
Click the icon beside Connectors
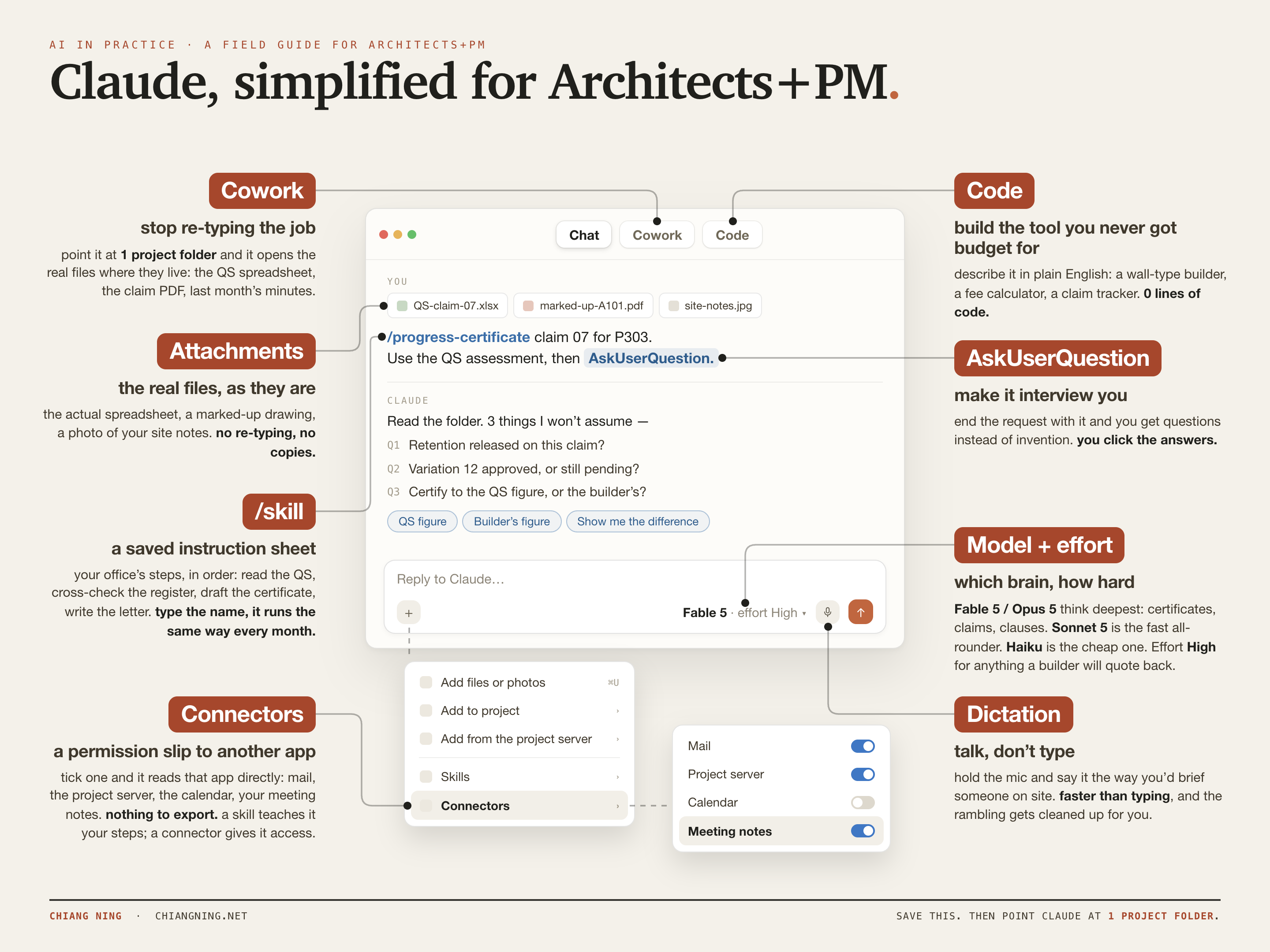pyautogui.click(x=426, y=806)
